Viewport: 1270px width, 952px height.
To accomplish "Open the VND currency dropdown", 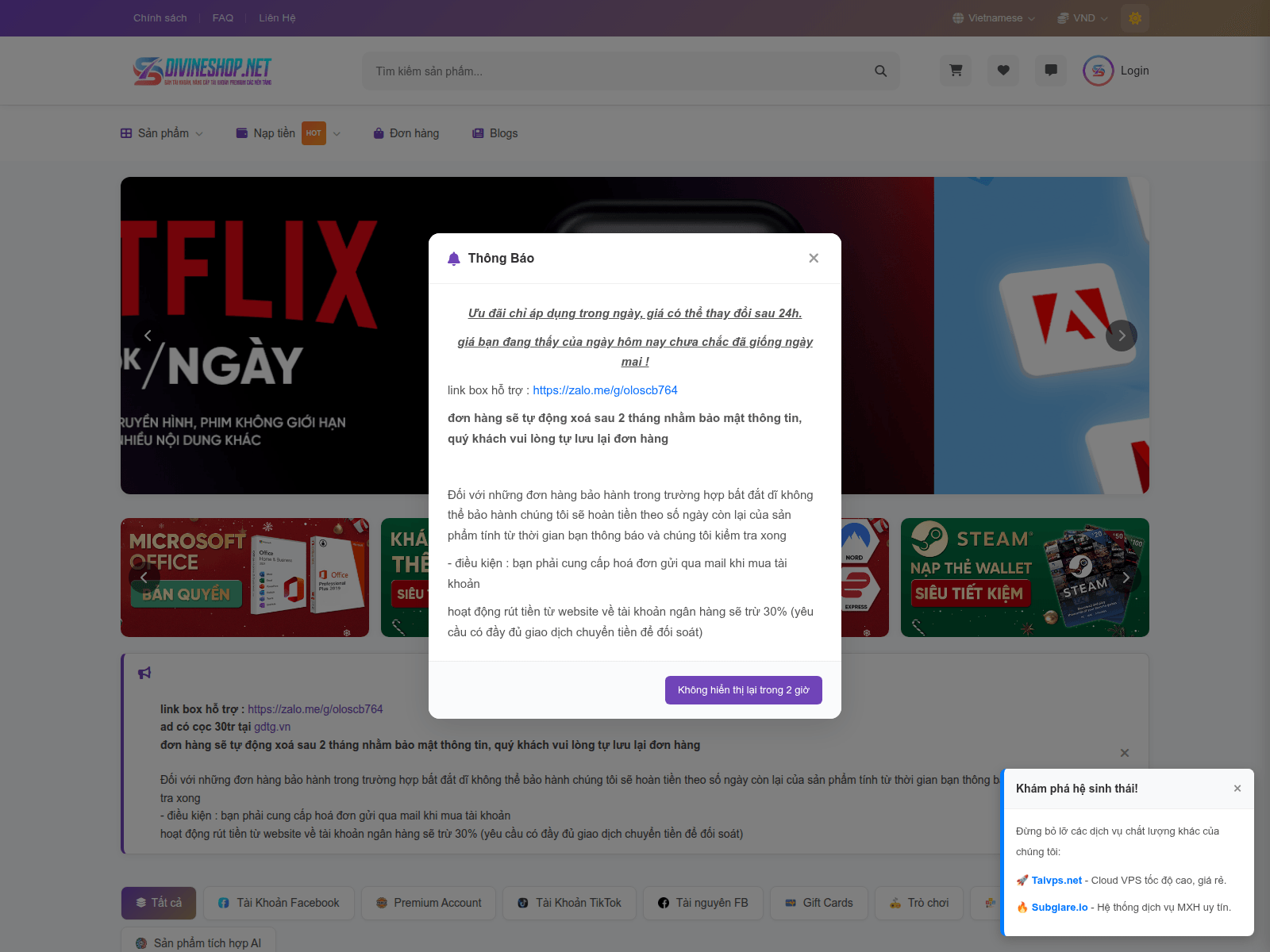I will point(1083,17).
